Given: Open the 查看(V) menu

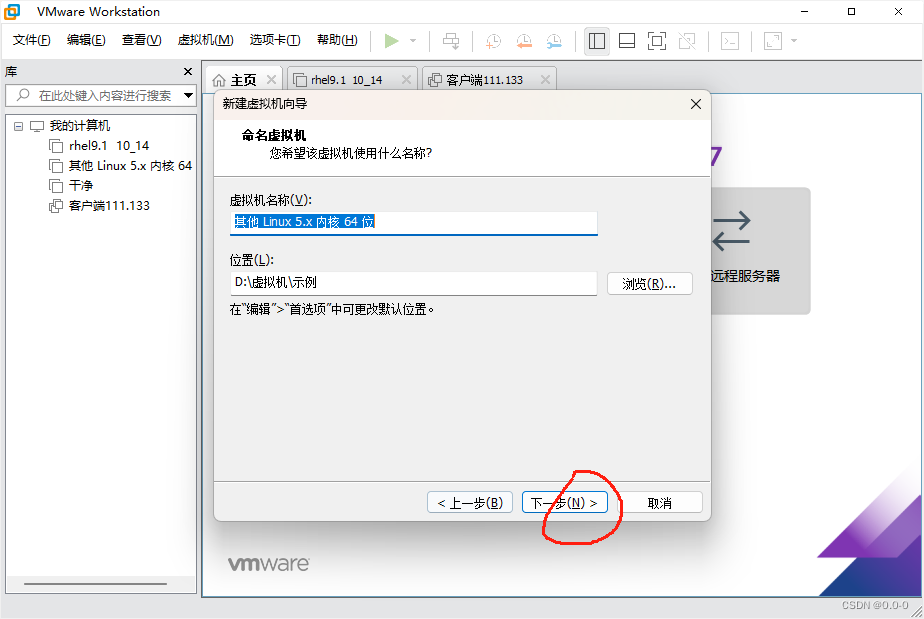Looking at the screenshot, I should pos(141,40).
